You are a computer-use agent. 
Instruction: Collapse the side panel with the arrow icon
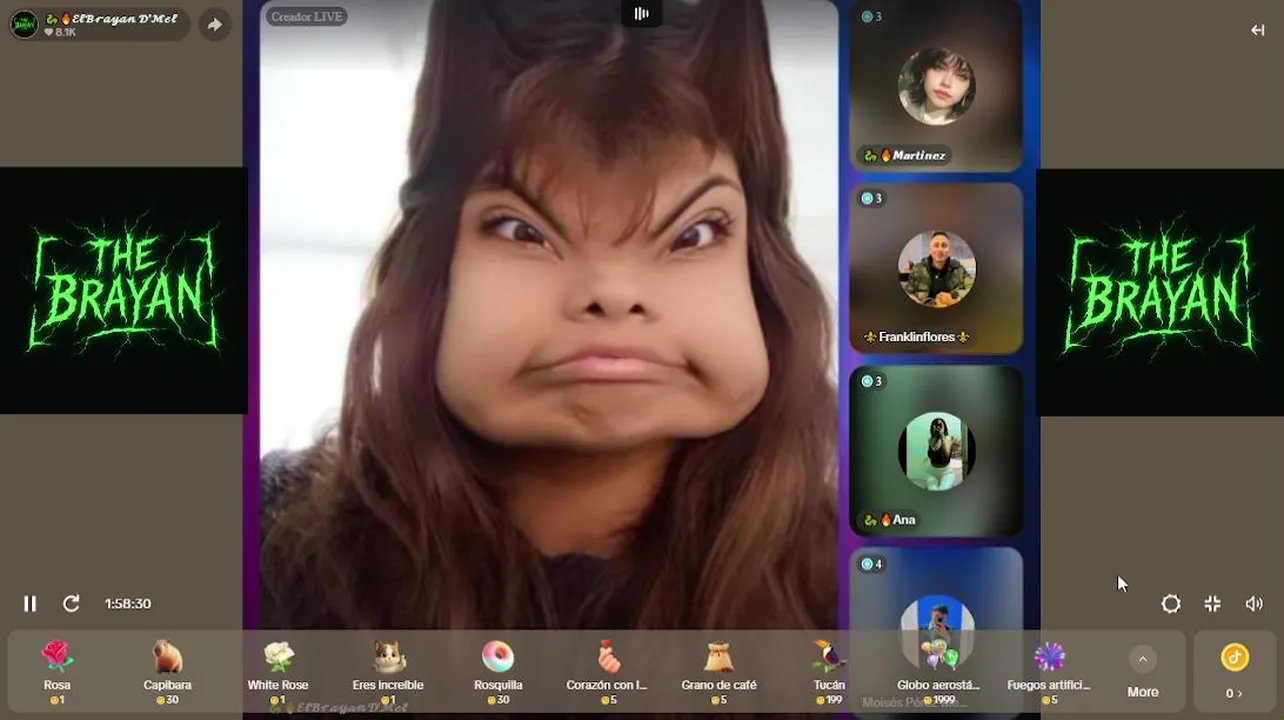tap(1258, 30)
